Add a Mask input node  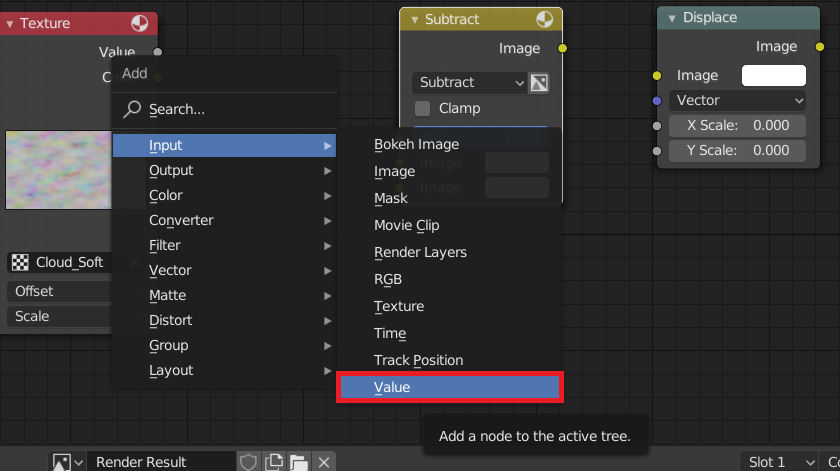coord(450,198)
